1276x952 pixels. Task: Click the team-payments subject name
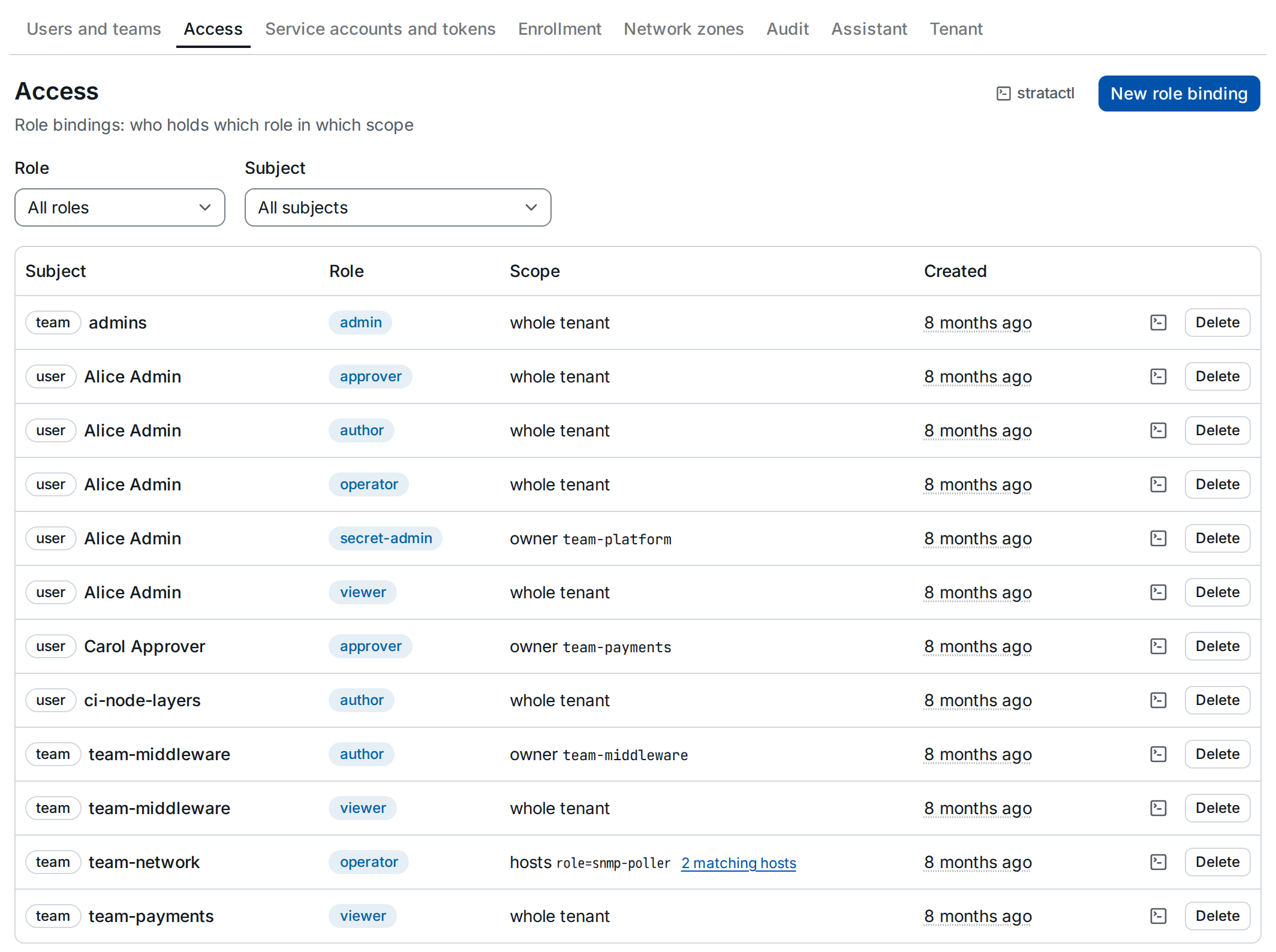tap(151, 916)
